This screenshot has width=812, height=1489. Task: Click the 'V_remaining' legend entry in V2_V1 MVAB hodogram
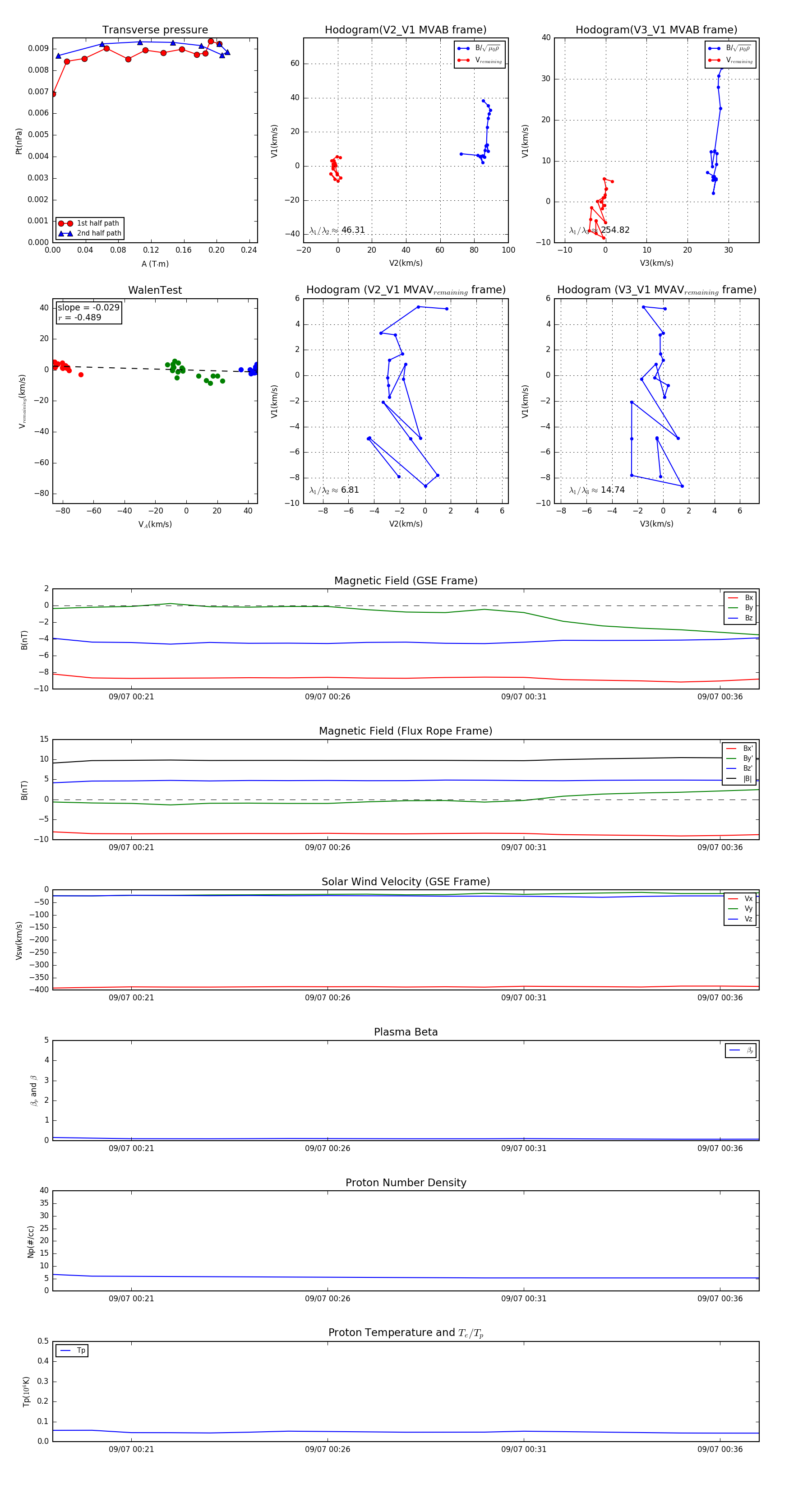(480, 60)
